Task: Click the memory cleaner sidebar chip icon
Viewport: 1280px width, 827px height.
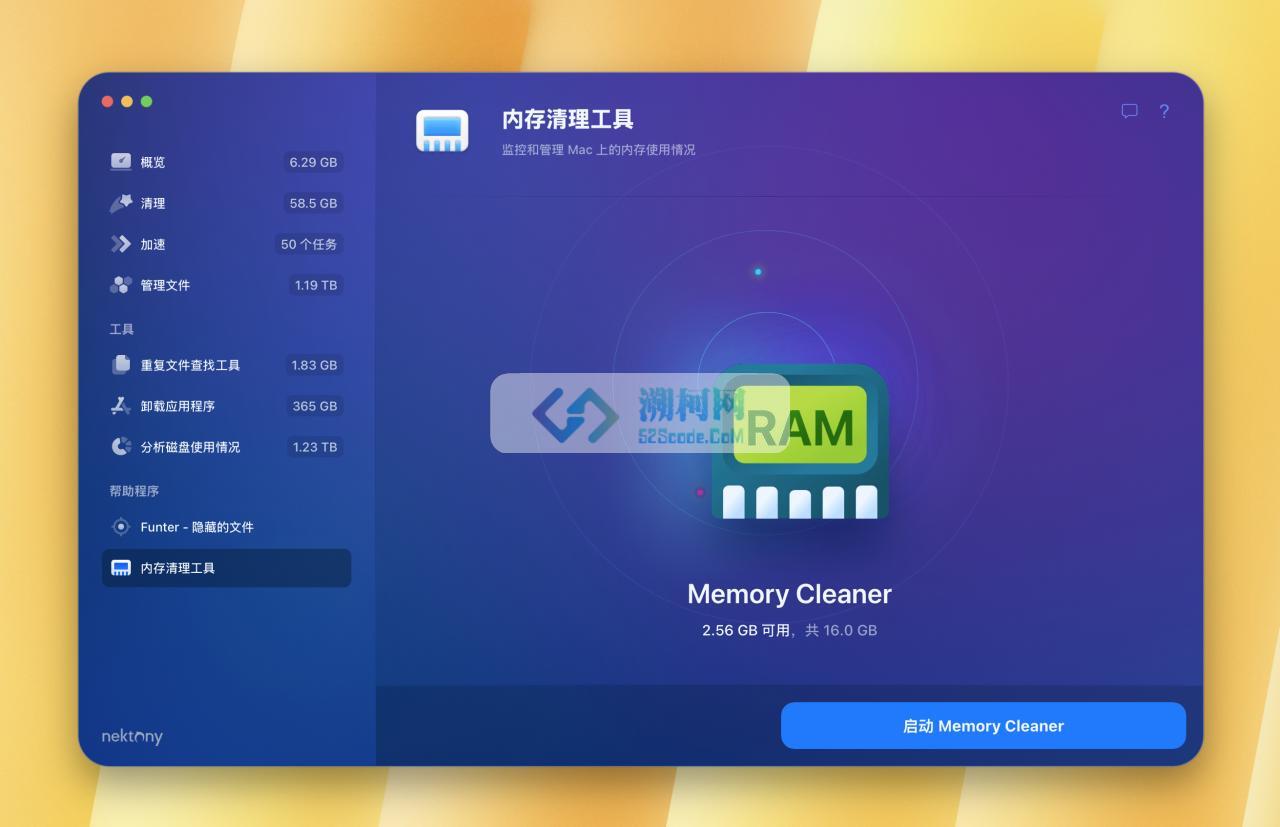Action: (x=121, y=568)
